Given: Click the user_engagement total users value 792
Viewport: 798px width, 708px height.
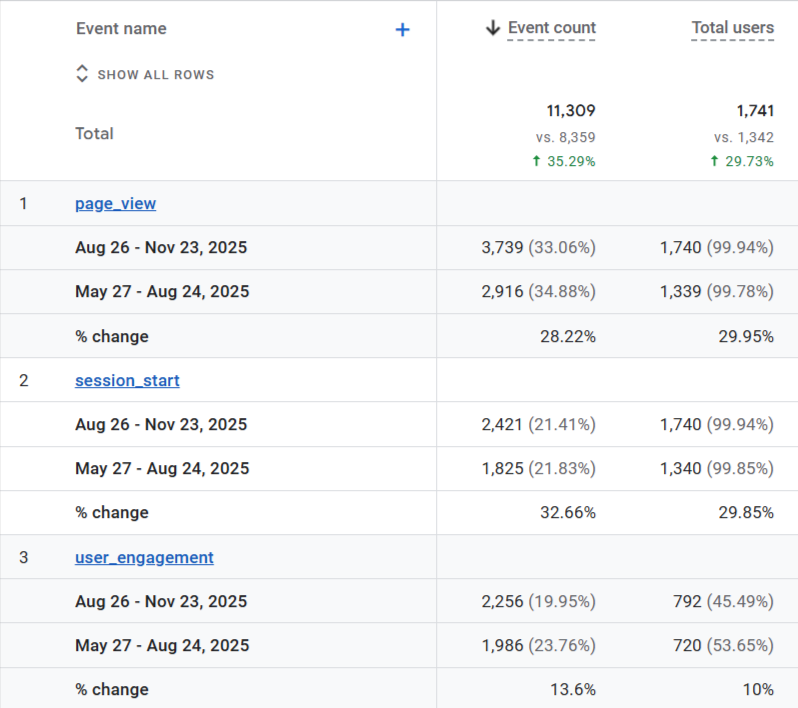Looking at the screenshot, I should coord(687,601).
